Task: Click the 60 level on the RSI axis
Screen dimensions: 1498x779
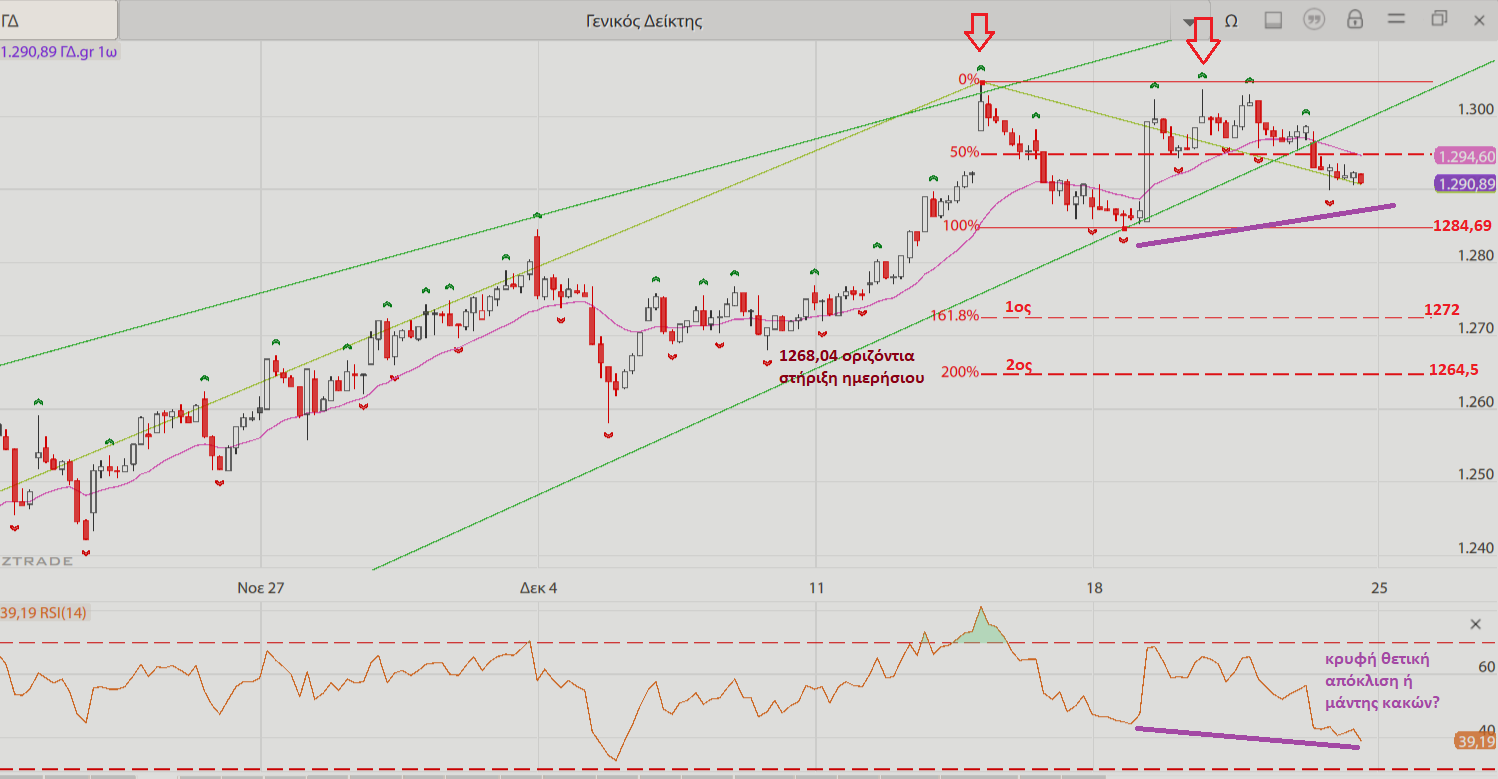Action: click(1487, 667)
